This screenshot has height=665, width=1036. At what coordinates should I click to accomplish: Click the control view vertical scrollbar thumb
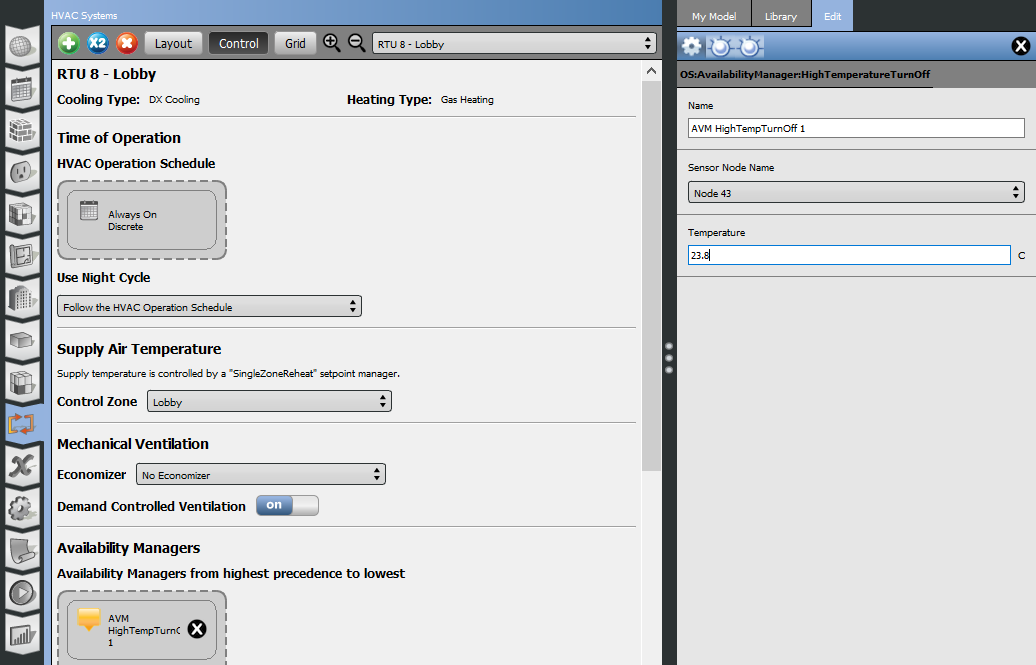tap(651, 276)
